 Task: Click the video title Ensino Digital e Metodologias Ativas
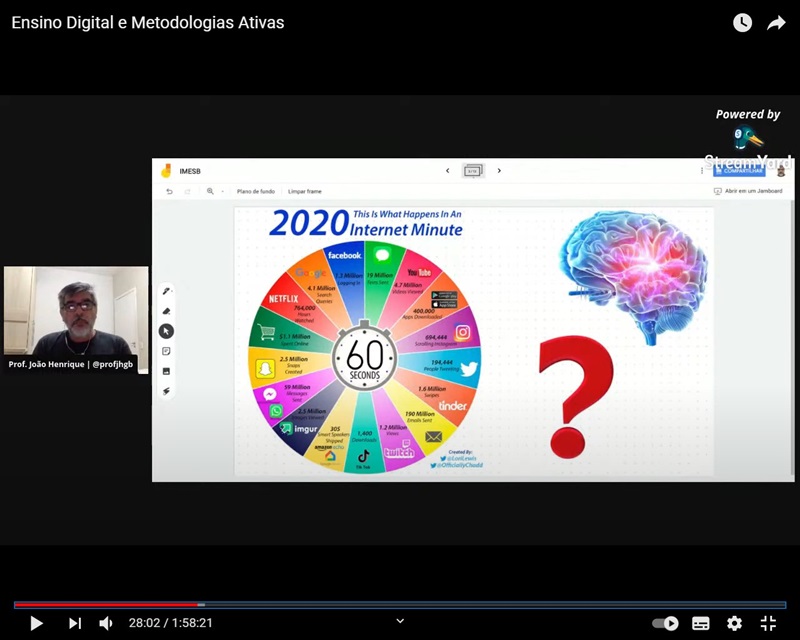click(148, 22)
